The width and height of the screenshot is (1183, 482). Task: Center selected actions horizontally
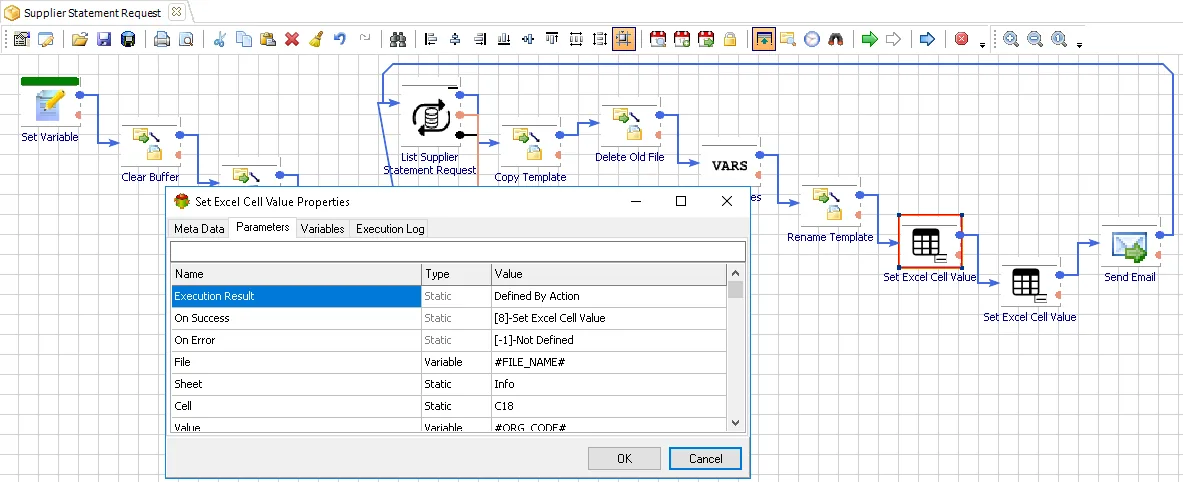tap(455, 39)
